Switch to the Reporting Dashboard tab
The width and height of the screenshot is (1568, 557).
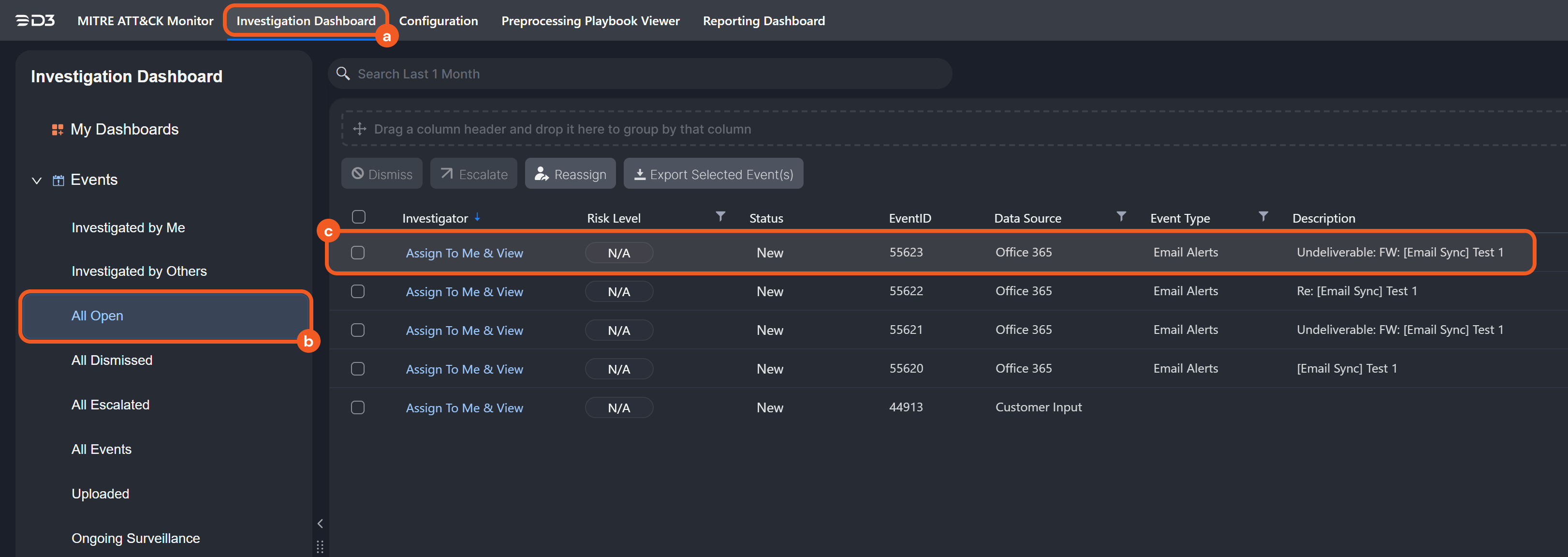pyautogui.click(x=763, y=21)
